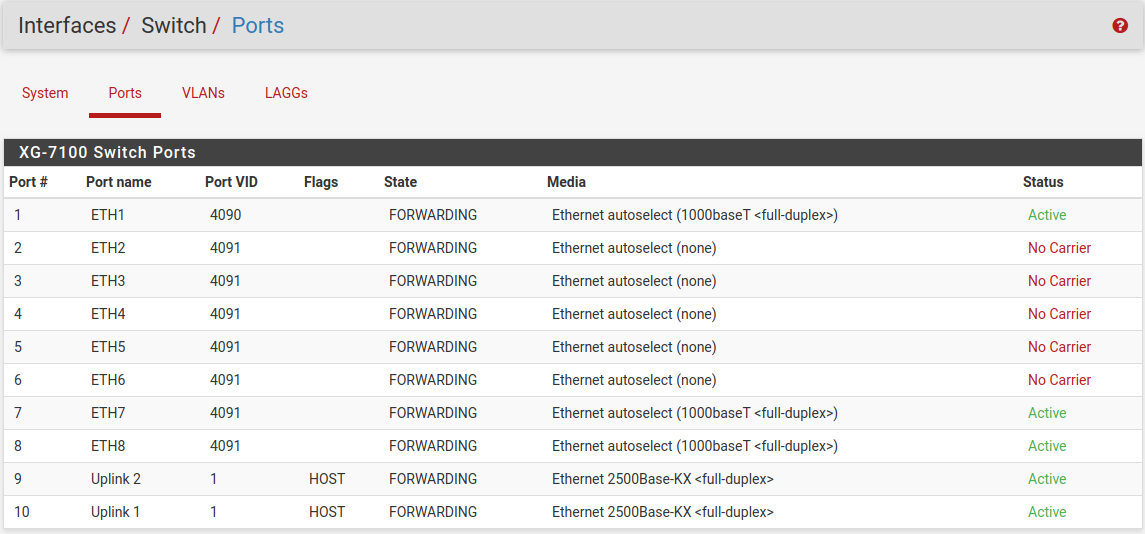
Task: Select the Ports tab
Action: 125,93
